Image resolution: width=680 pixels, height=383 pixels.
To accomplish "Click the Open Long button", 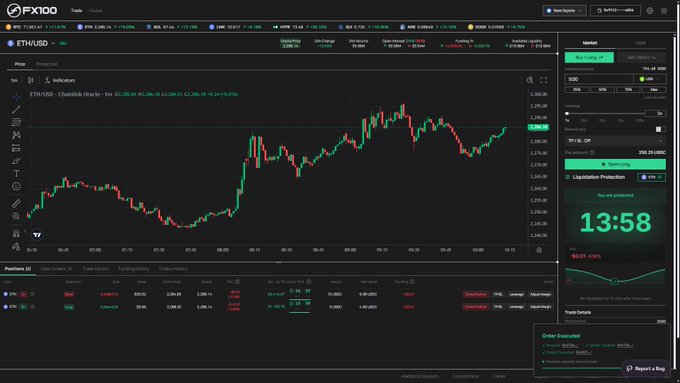I will (x=615, y=164).
